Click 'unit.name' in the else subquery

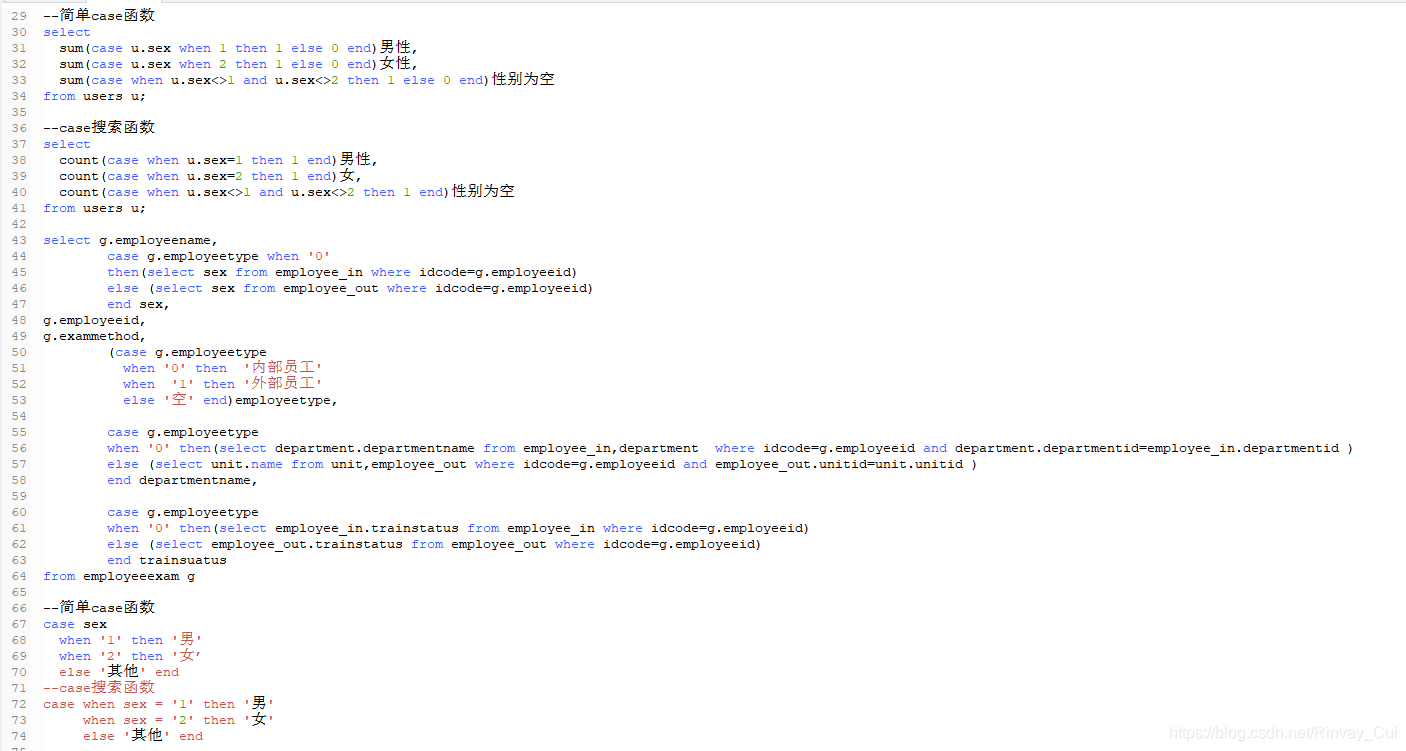point(247,464)
